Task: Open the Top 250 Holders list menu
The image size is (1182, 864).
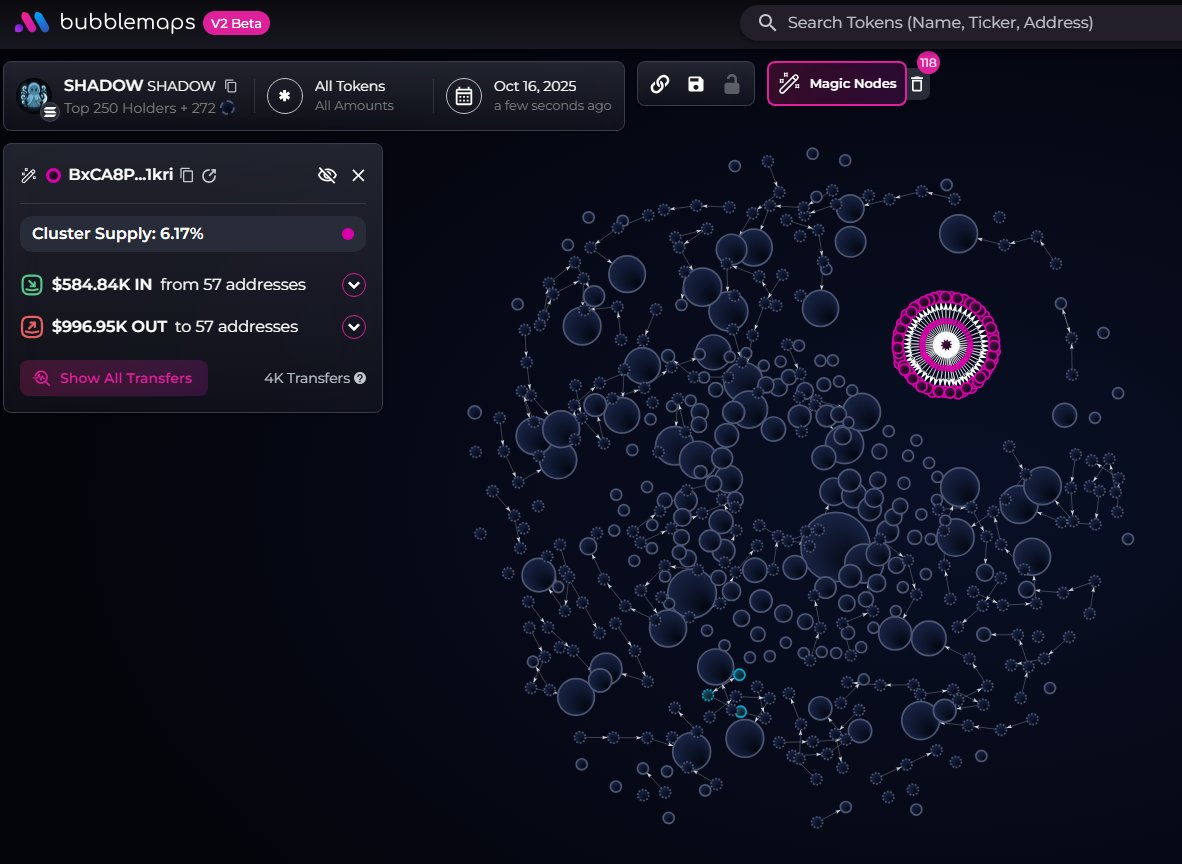Action: coord(50,112)
